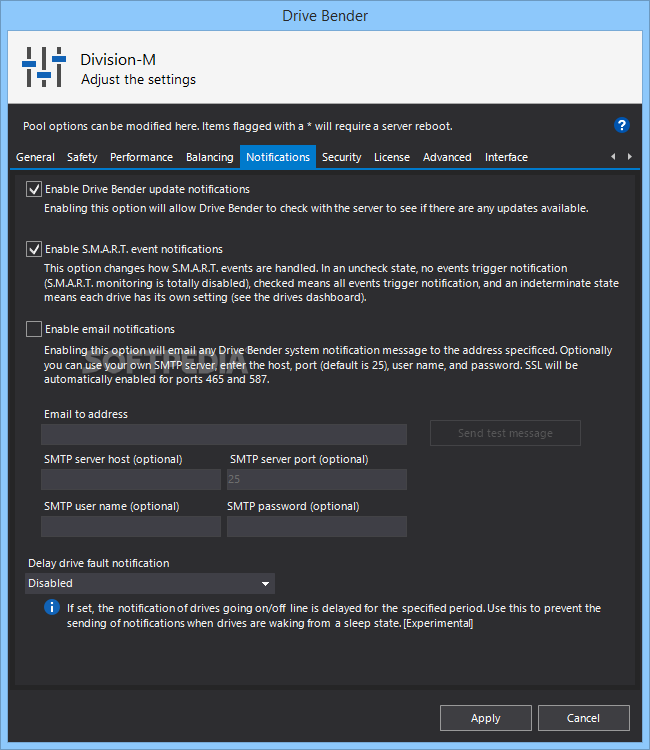
Task: Go to the Security tab
Action: [342, 157]
